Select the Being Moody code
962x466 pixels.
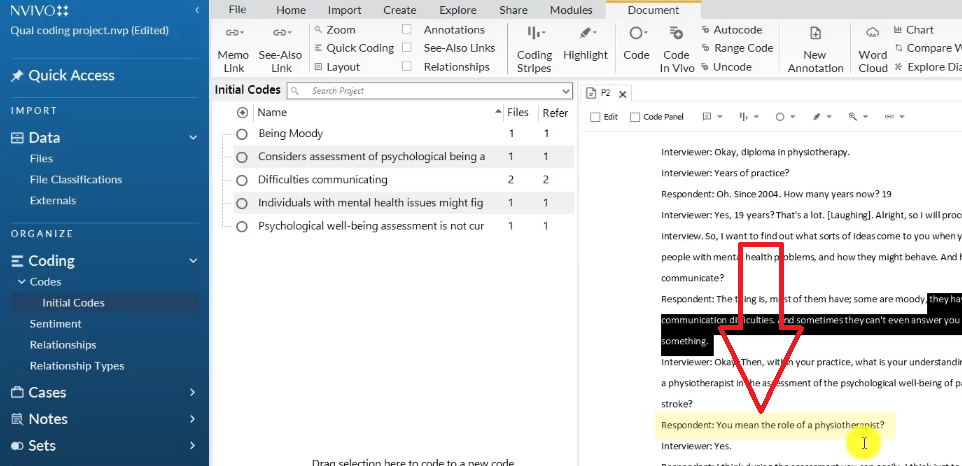[290, 134]
